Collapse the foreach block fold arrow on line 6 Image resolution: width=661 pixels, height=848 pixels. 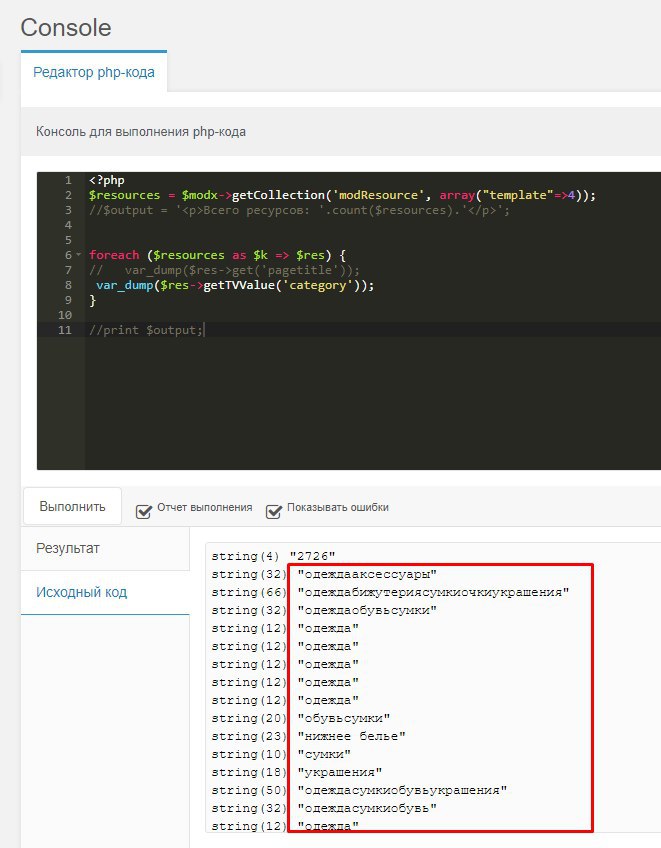point(79,254)
